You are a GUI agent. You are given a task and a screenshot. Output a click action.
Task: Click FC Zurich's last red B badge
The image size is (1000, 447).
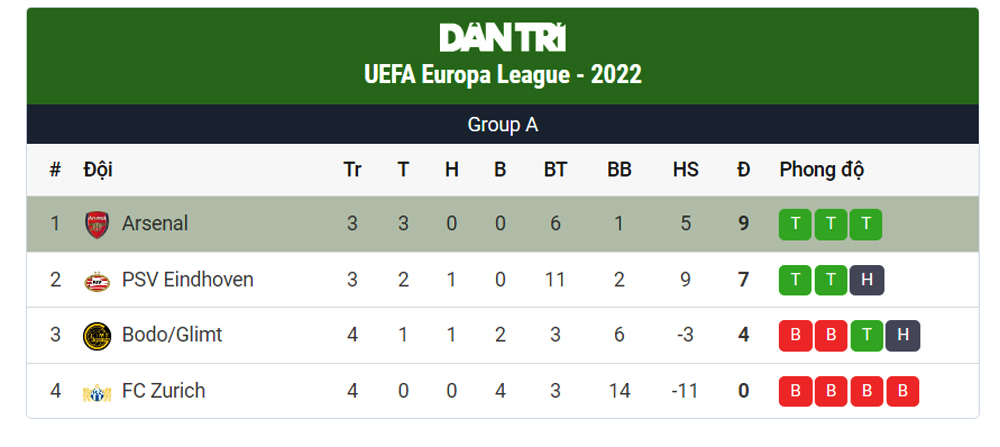(903, 391)
